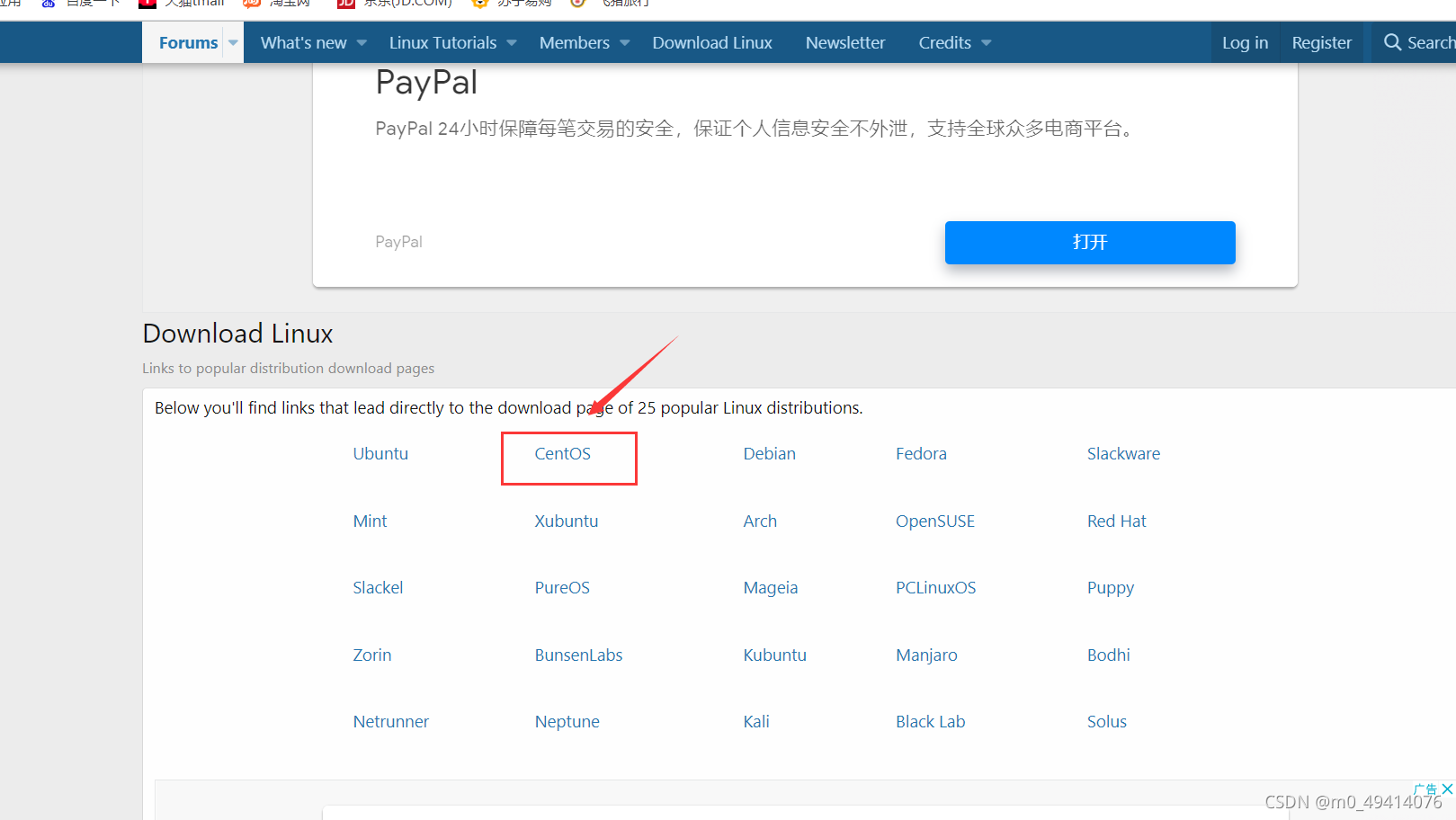Screen dimensions: 1456x820
Task: Open the Debian download link
Action: click(x=770, y=454)
